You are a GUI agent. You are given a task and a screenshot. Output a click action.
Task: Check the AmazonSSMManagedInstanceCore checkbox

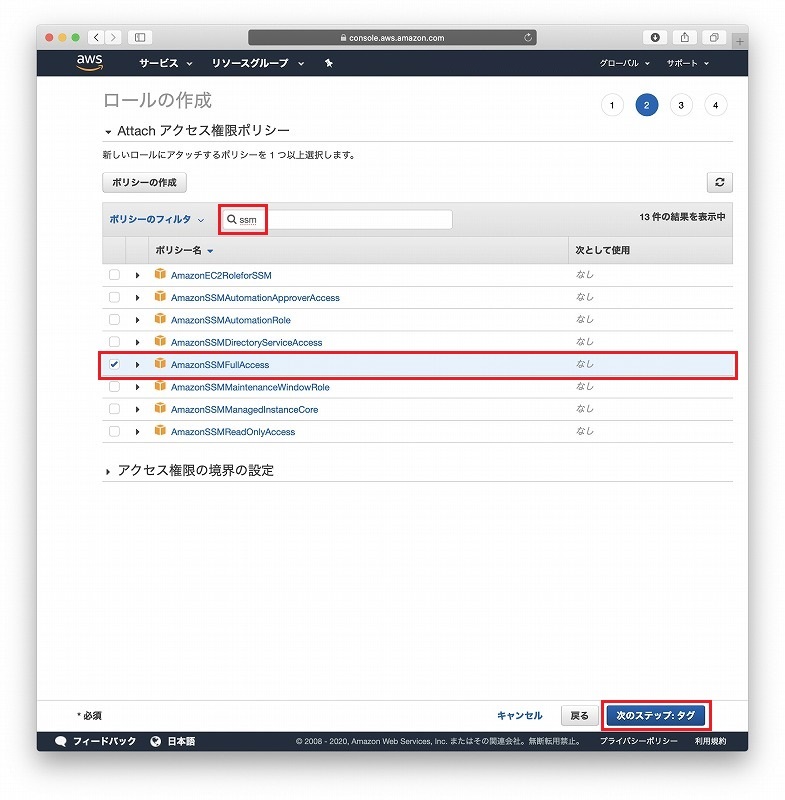click(x=114, y=409)
